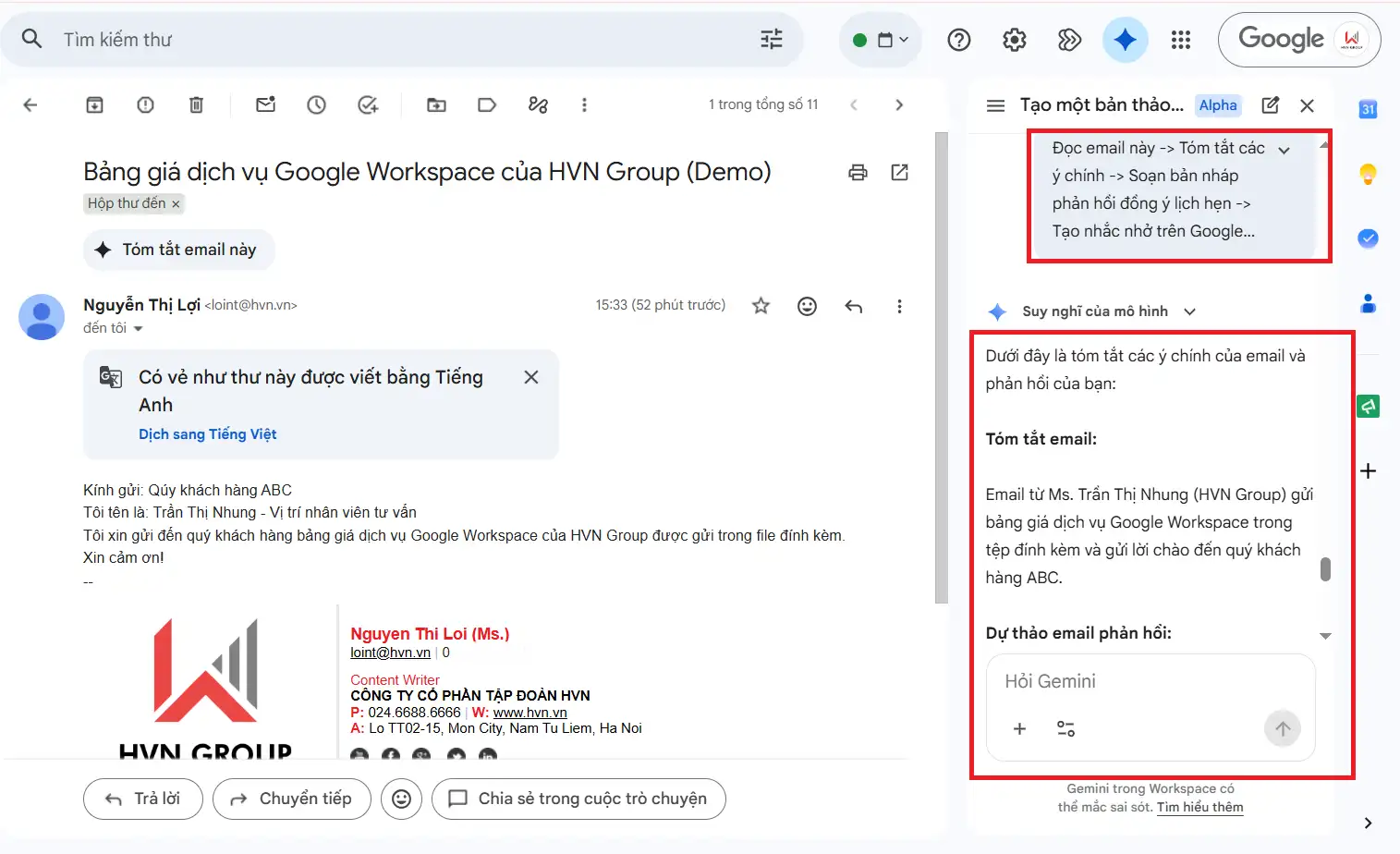Image resolution: width=1400 pixels, height=854 pixels.
Task: Remove "Hộp thư đến" label
Action: pos(176,204)
